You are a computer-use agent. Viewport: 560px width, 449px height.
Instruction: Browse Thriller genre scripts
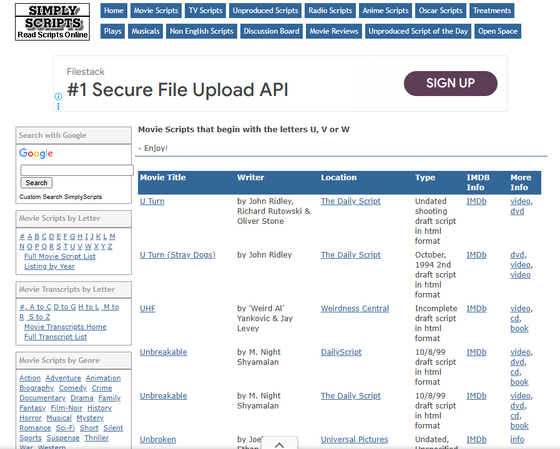click(x=96, y=438)
